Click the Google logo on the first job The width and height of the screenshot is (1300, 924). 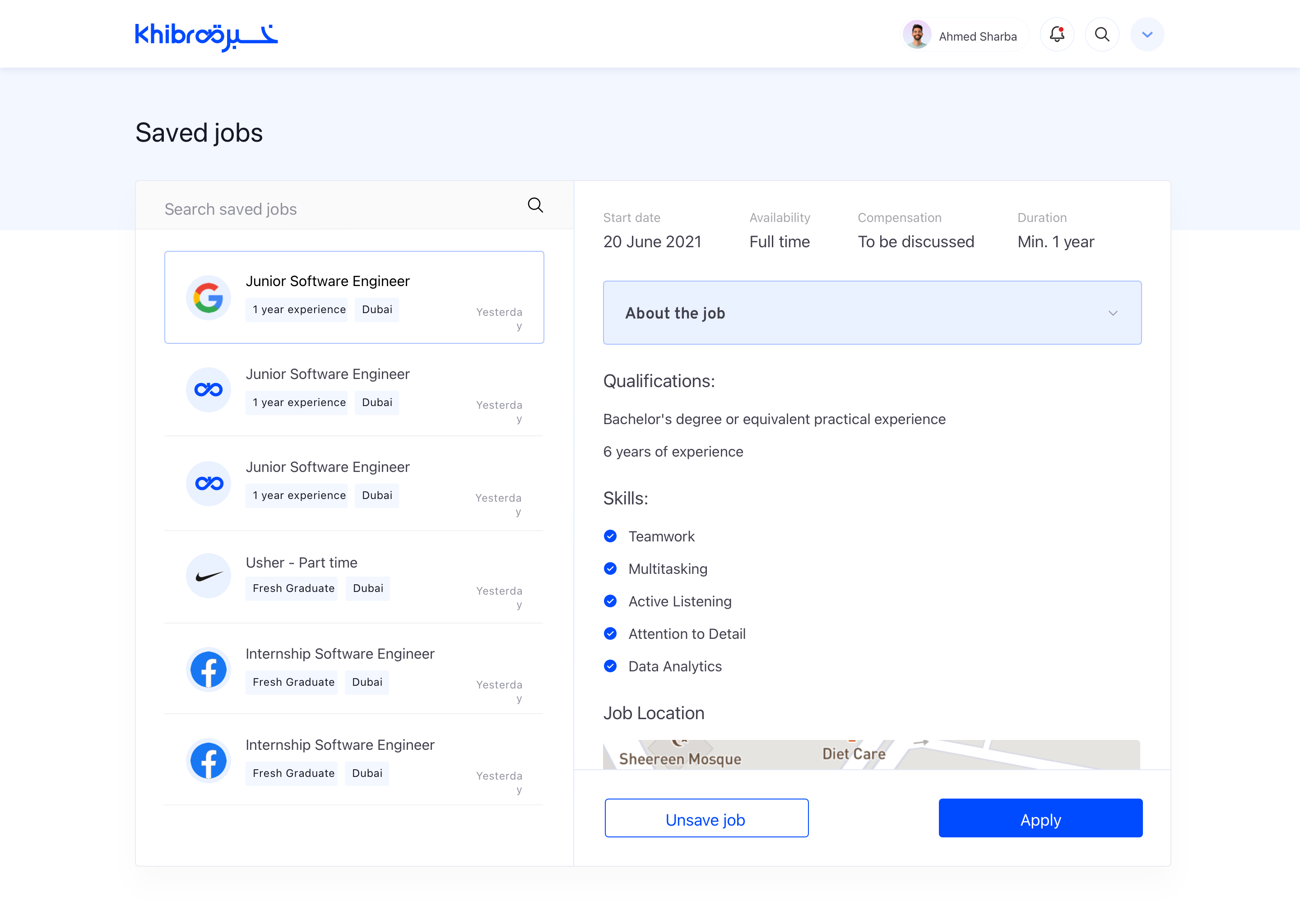coord(209,298)
